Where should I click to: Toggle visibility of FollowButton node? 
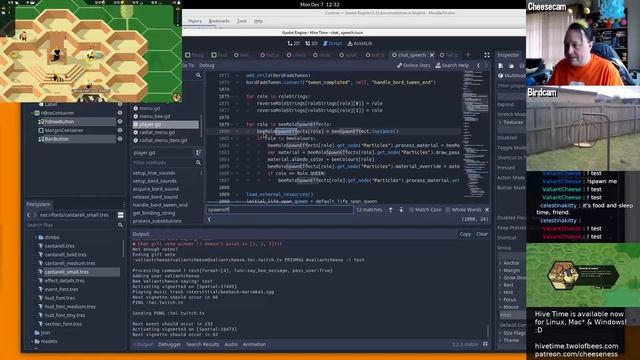[120, 122]
